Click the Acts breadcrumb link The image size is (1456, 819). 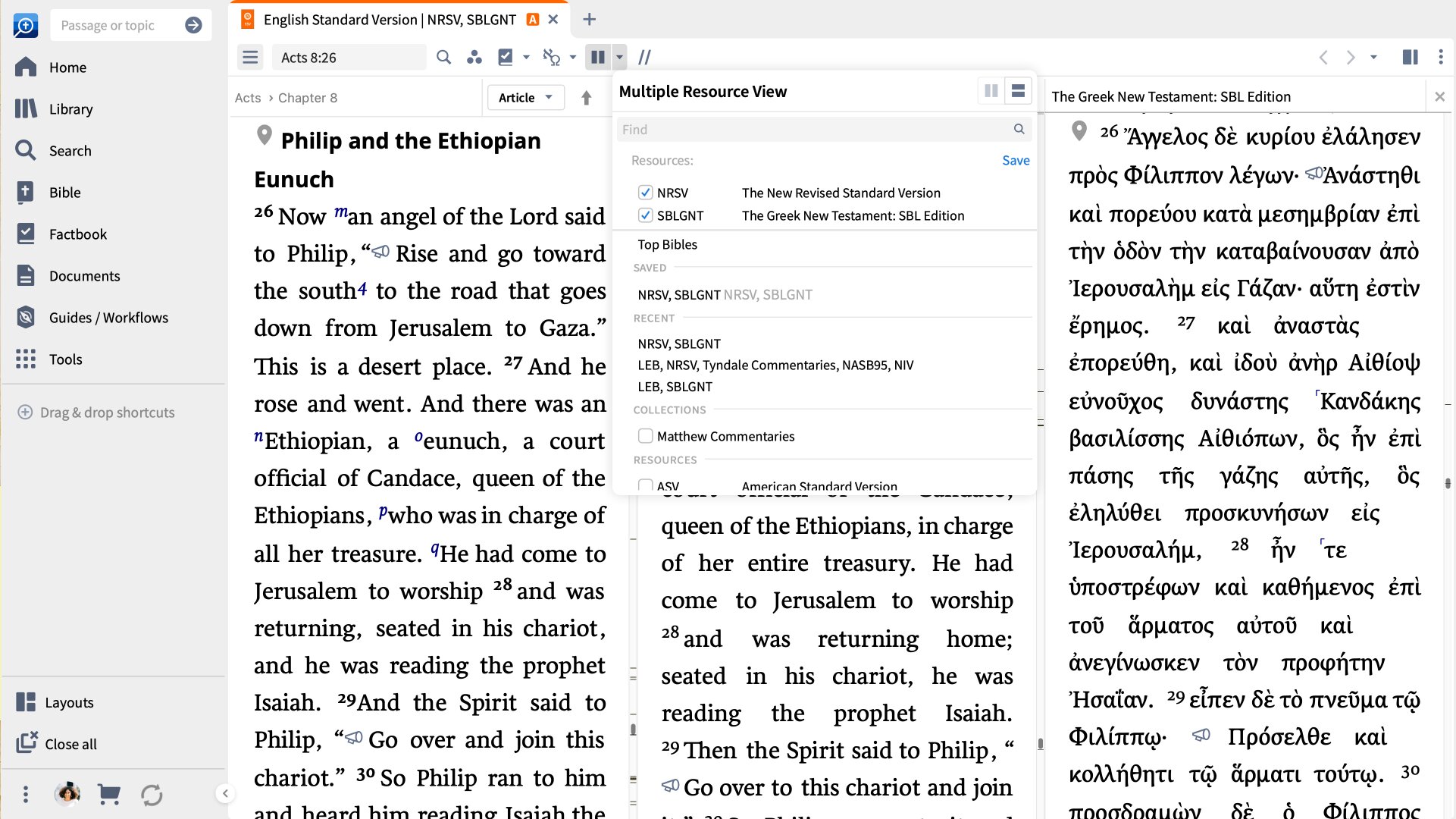click(247, 98)
